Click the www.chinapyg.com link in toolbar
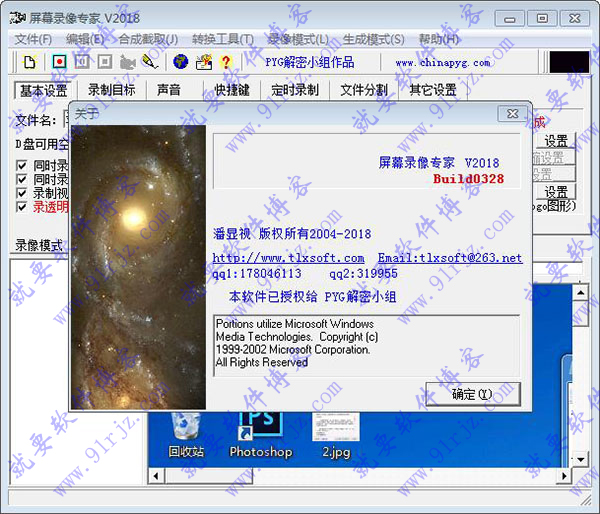 pos(442,63)
